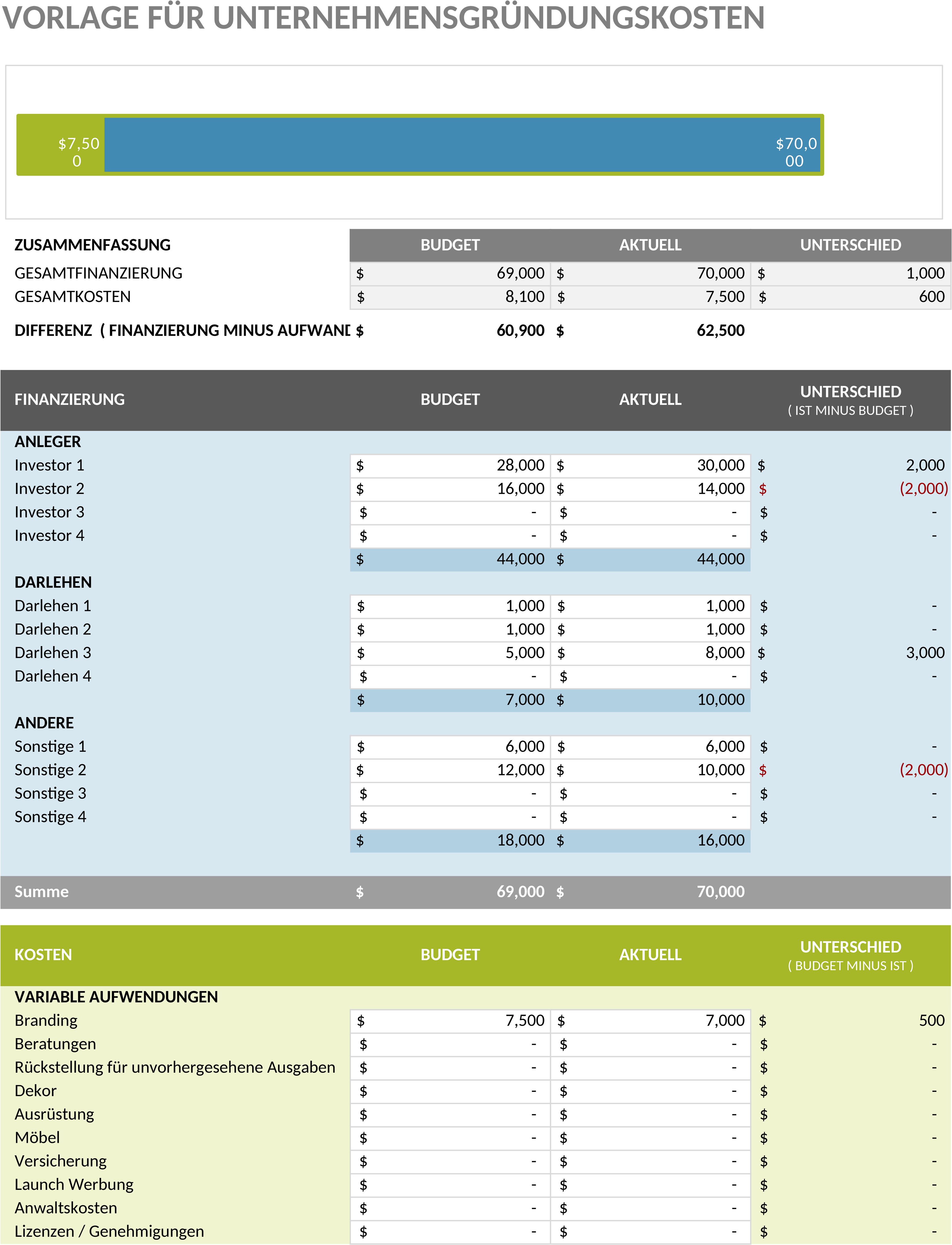The image size is (952, 1245).
Task: Select Gesamtkosten Unterschied cell 600
Action: coord(851,297)
